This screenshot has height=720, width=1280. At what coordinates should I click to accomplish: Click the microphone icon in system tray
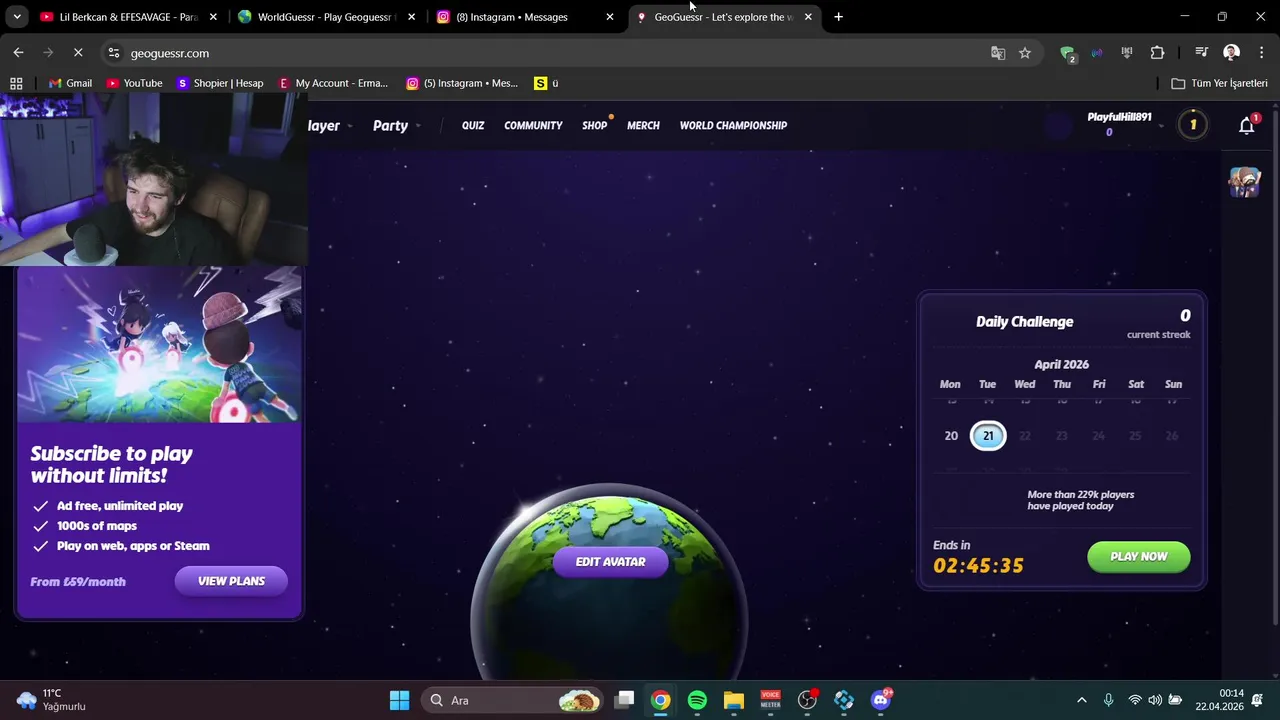1108,700
